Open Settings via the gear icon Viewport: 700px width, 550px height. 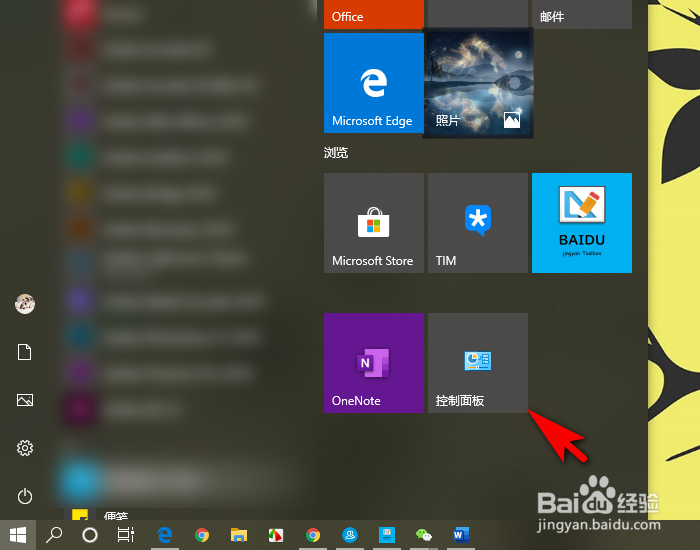point(25,448)
